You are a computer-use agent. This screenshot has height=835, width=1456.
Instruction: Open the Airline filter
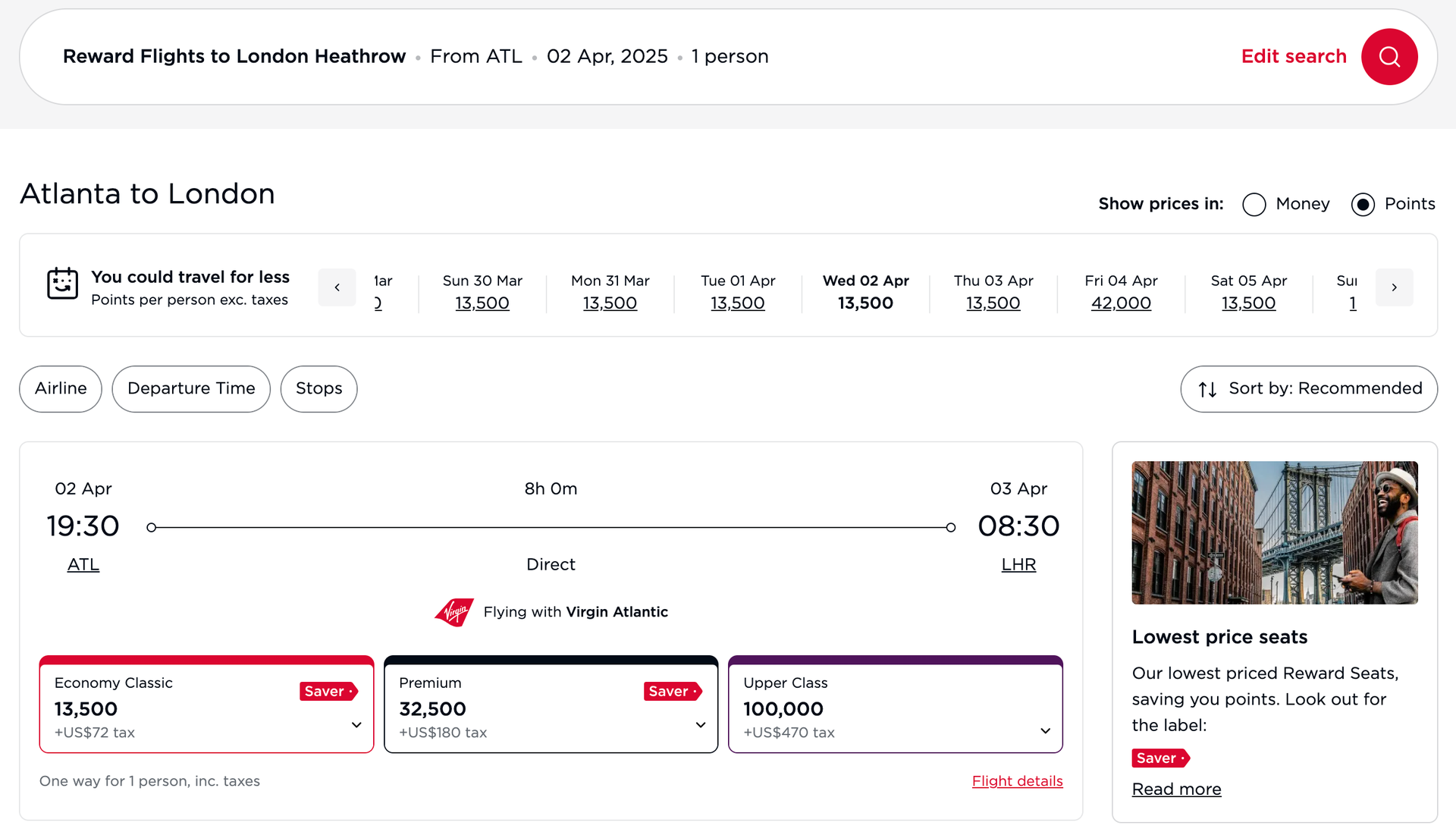[60, 389]
